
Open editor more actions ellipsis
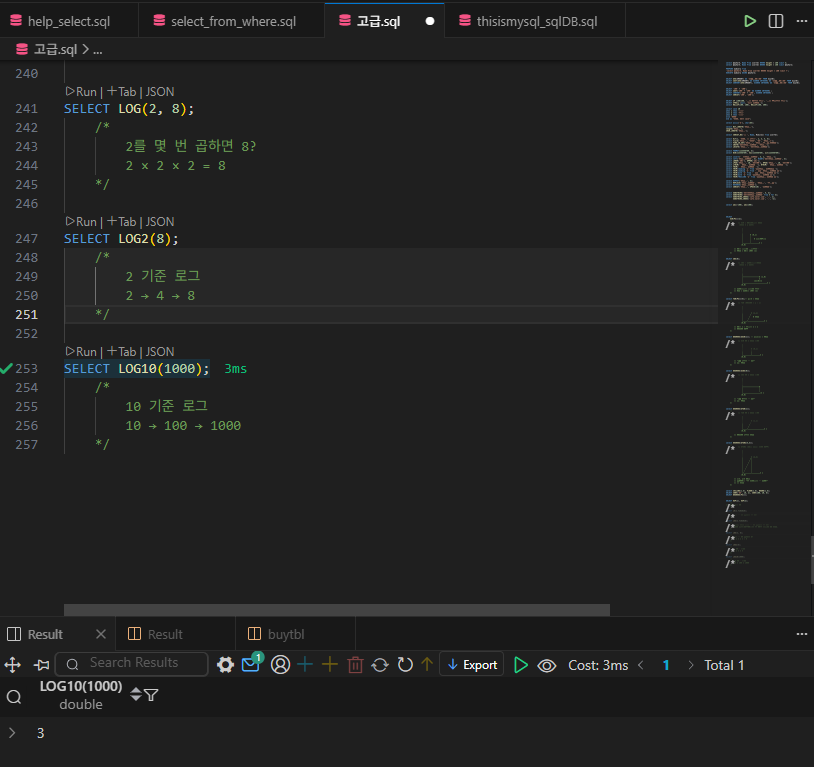pos(802,21)
